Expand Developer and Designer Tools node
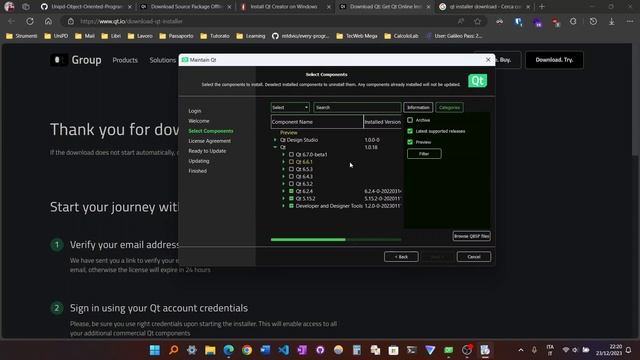Image resolution: width=640 pixels, height=360 pixels. pyautogui.click(x=283, y=206)
